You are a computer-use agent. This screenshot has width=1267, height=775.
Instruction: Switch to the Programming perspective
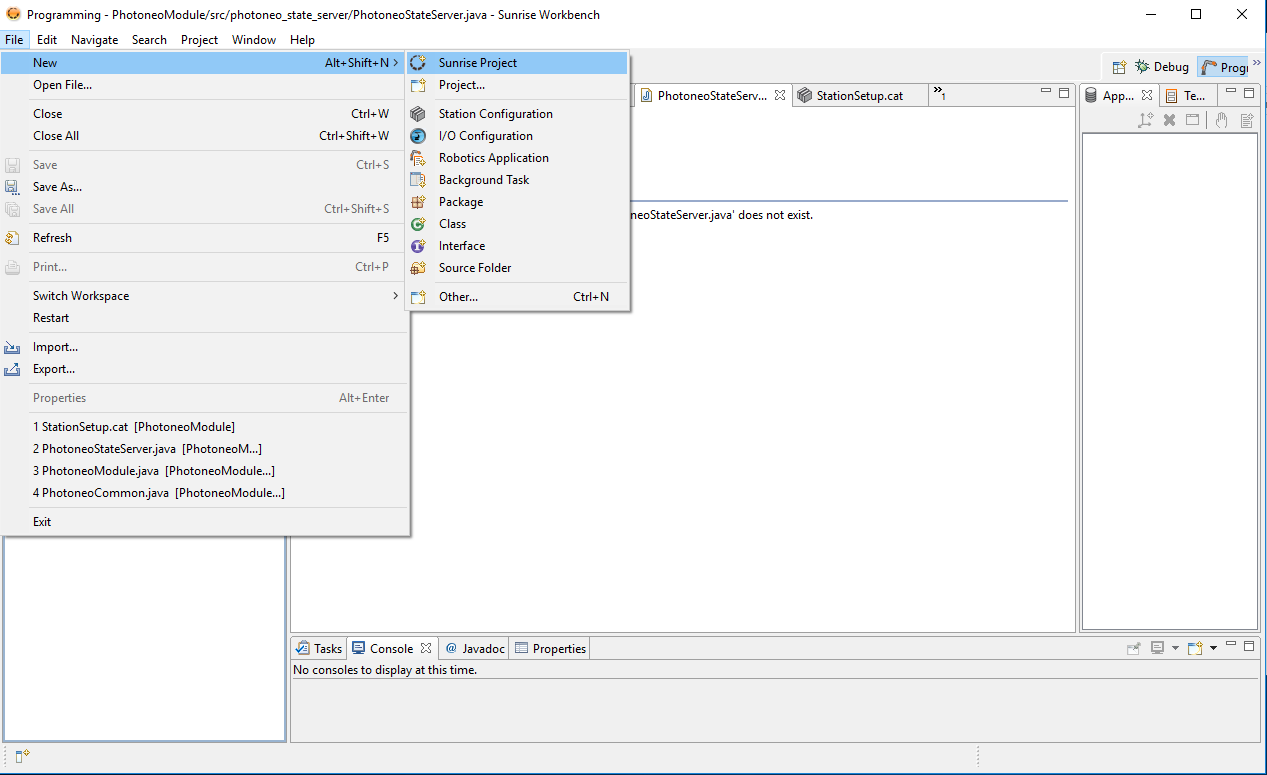tap(1224, 67)
